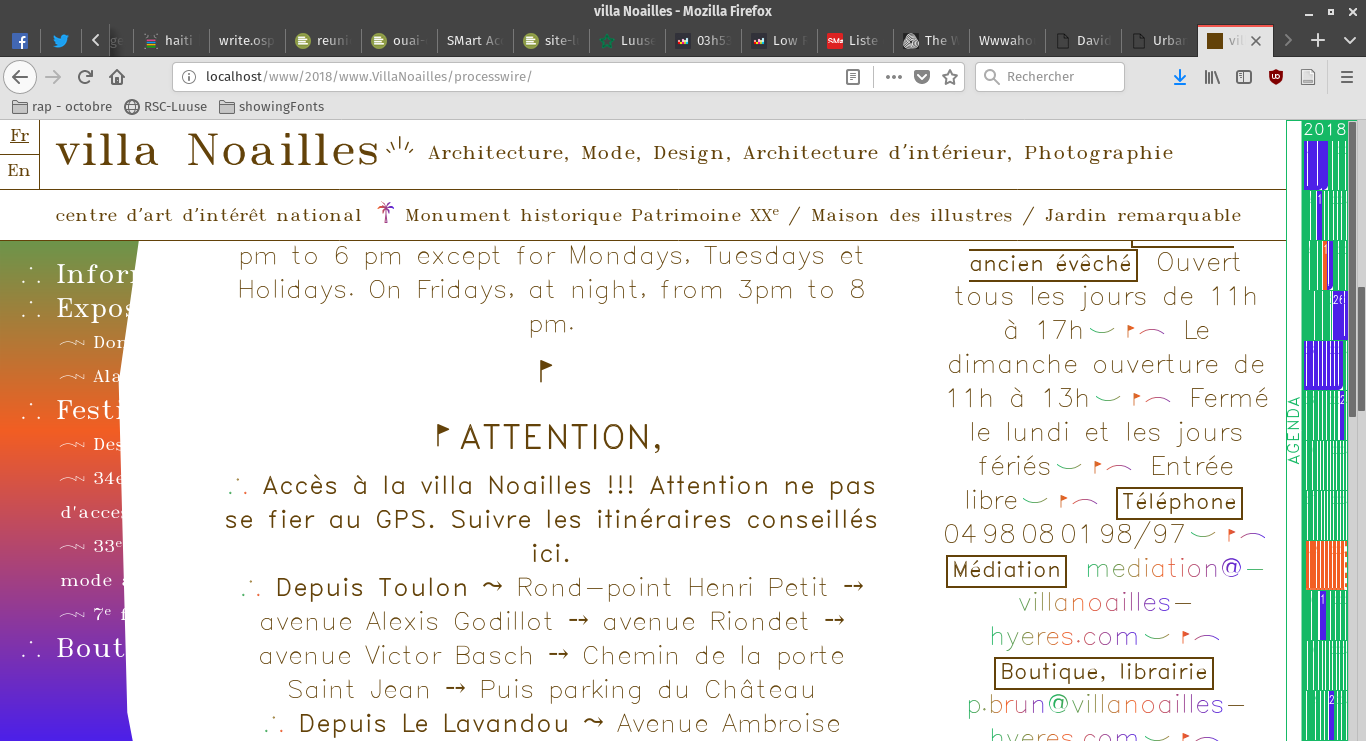Screen dimensions: 1366x741
Task: Open the page actions three-dot menu
Action: [893, 77]
